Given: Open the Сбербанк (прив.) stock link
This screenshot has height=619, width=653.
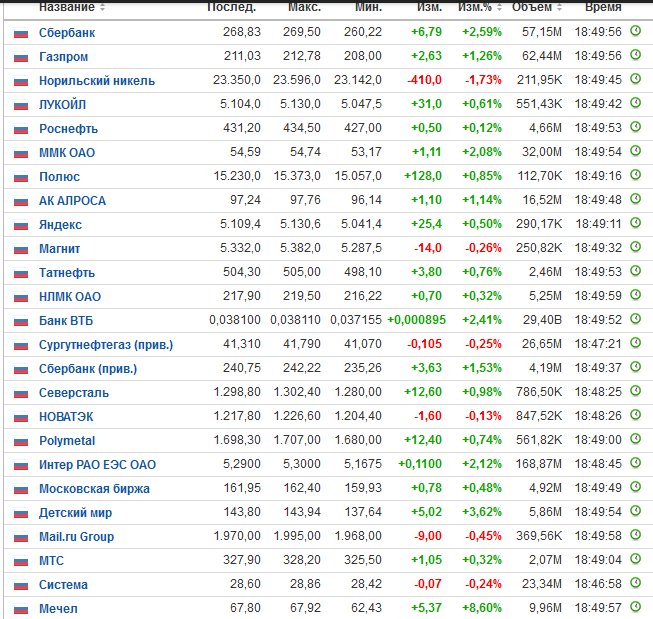Looking at the screenshot, I should [88, 369].
